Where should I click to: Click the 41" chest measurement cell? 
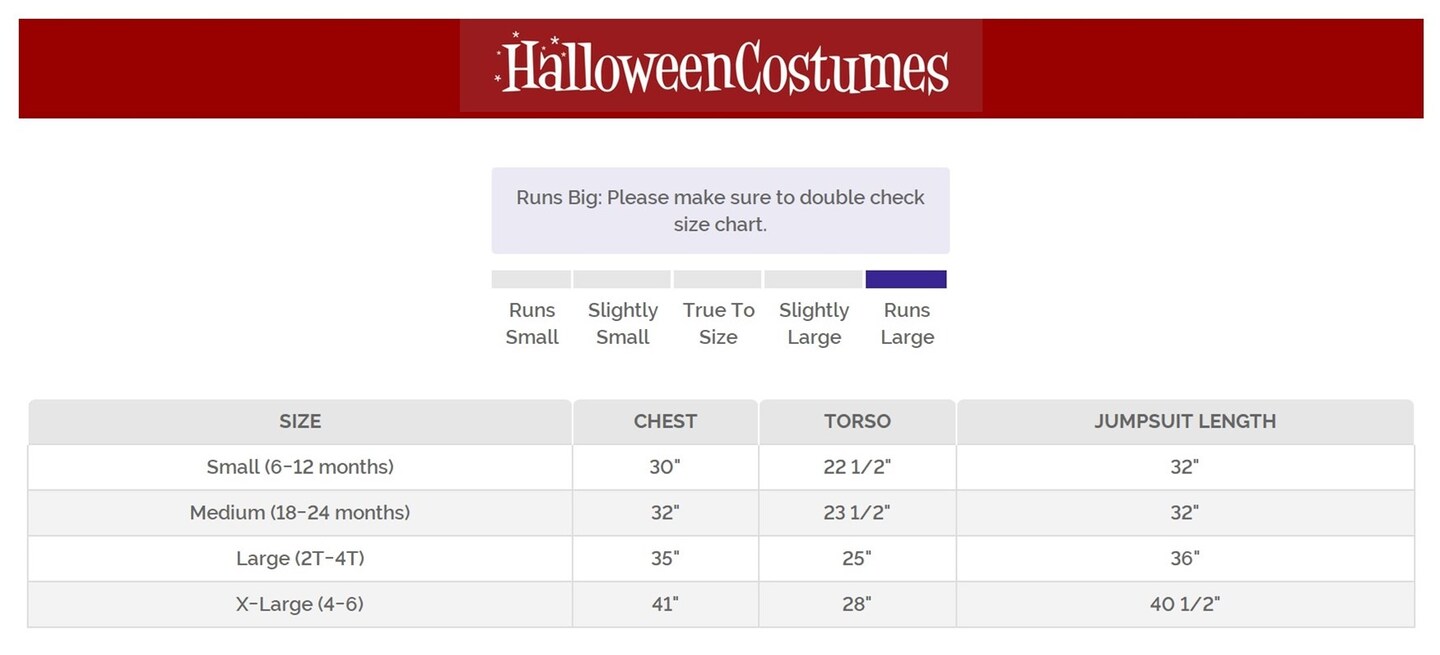point(665,604)
